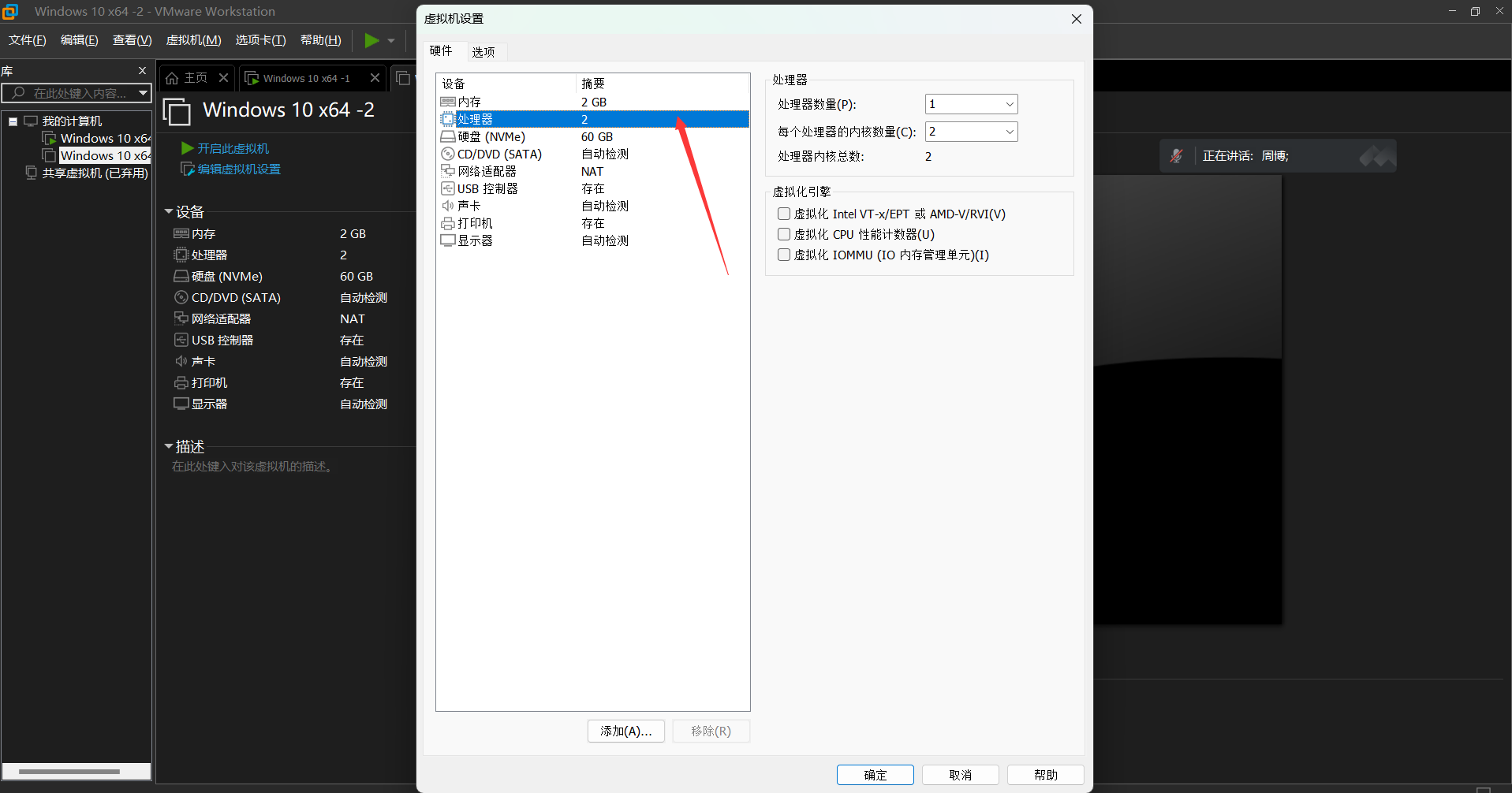Open the 编辑(E) menu
Image resolution: width=1512 pixels, height=793 pixels.
[79, 40]
